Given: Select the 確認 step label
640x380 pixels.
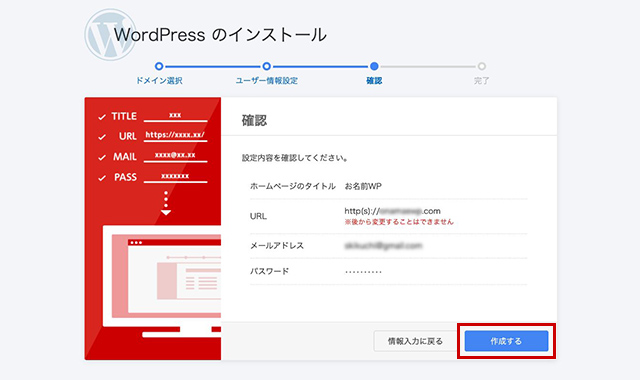Looking at the screenshot, I should click(374, 80).
